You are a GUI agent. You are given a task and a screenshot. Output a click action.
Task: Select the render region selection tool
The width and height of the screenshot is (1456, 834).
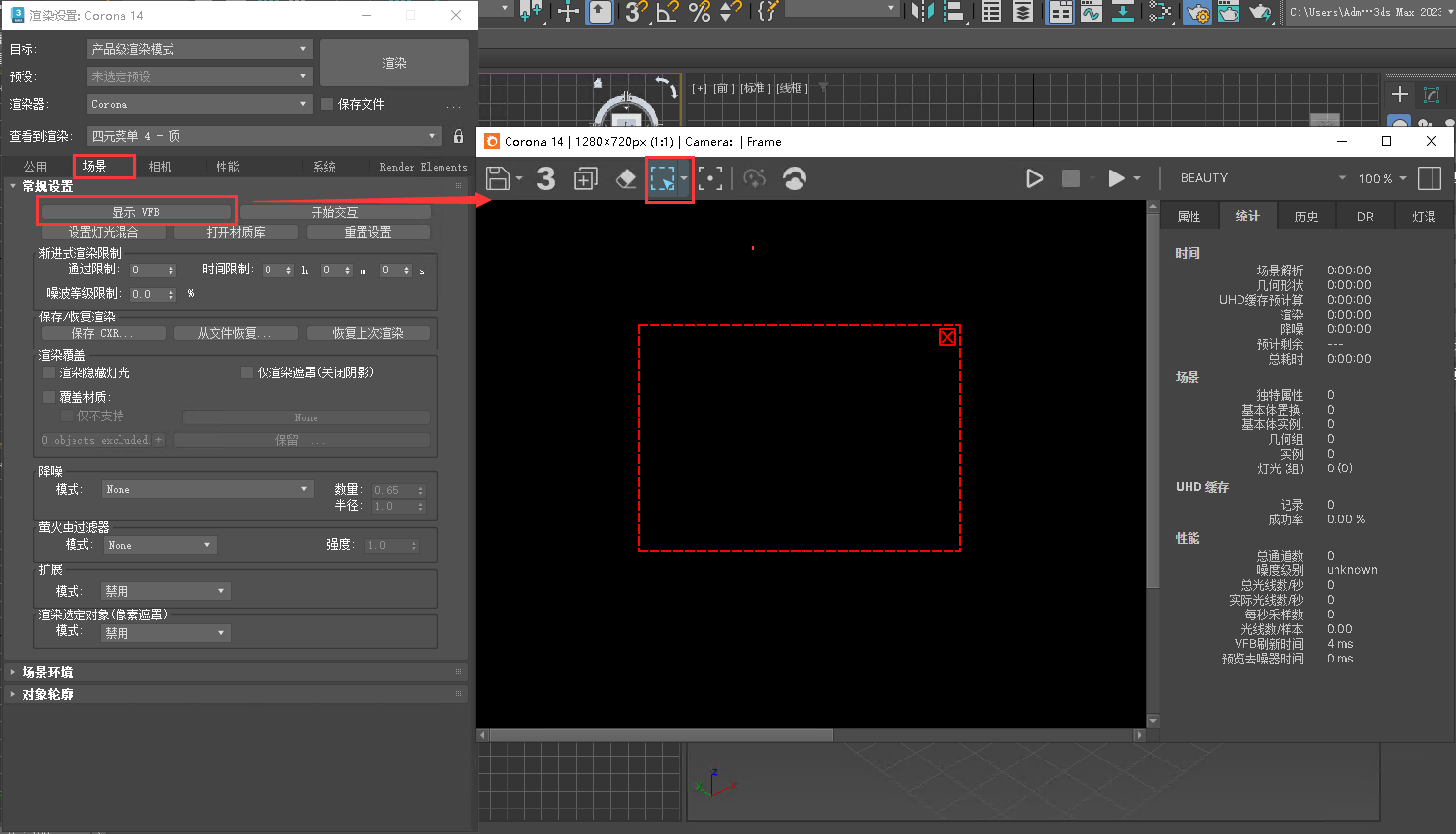tap(663, 178)
